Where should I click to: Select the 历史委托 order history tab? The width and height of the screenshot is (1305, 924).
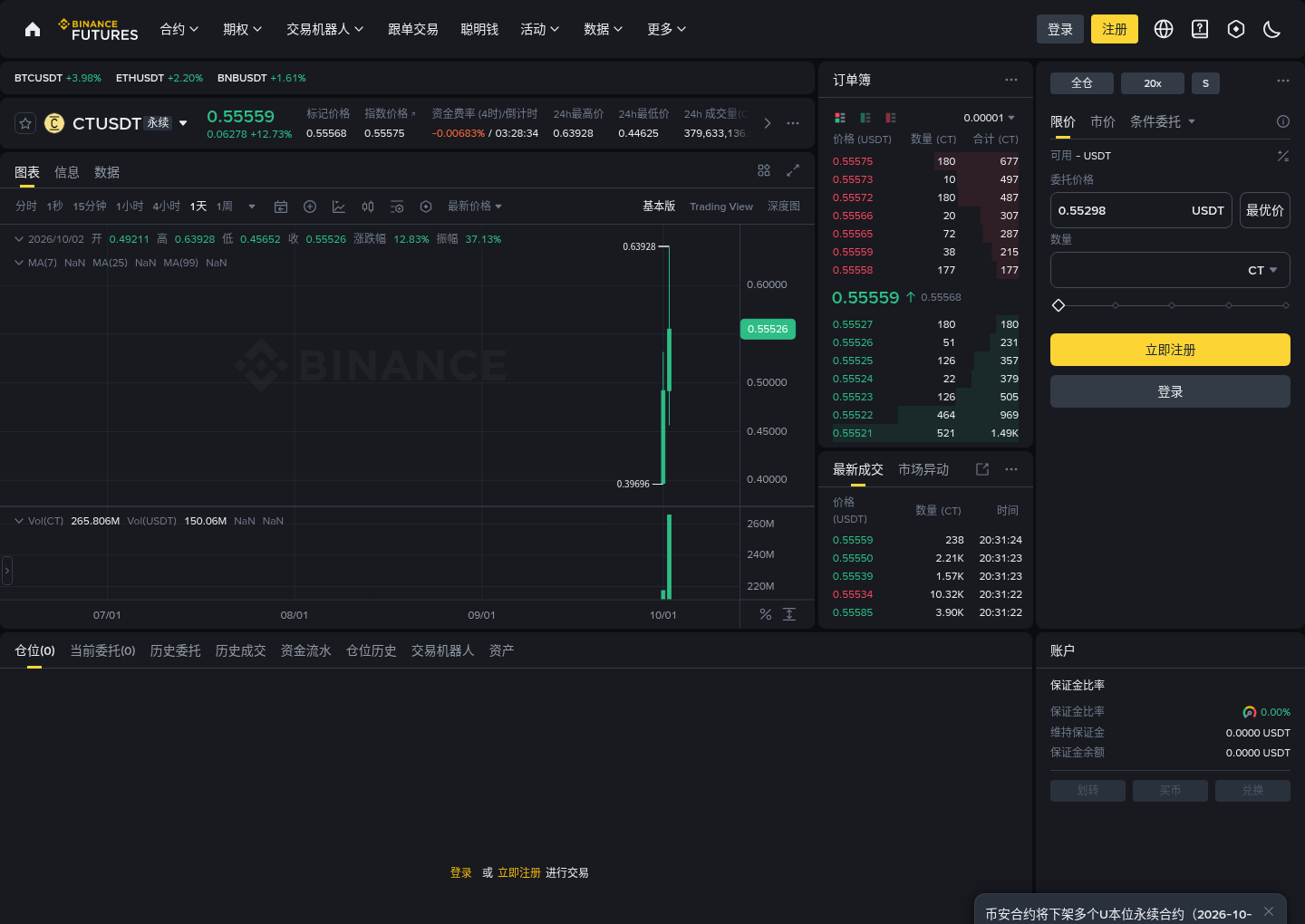pos(176,650)
